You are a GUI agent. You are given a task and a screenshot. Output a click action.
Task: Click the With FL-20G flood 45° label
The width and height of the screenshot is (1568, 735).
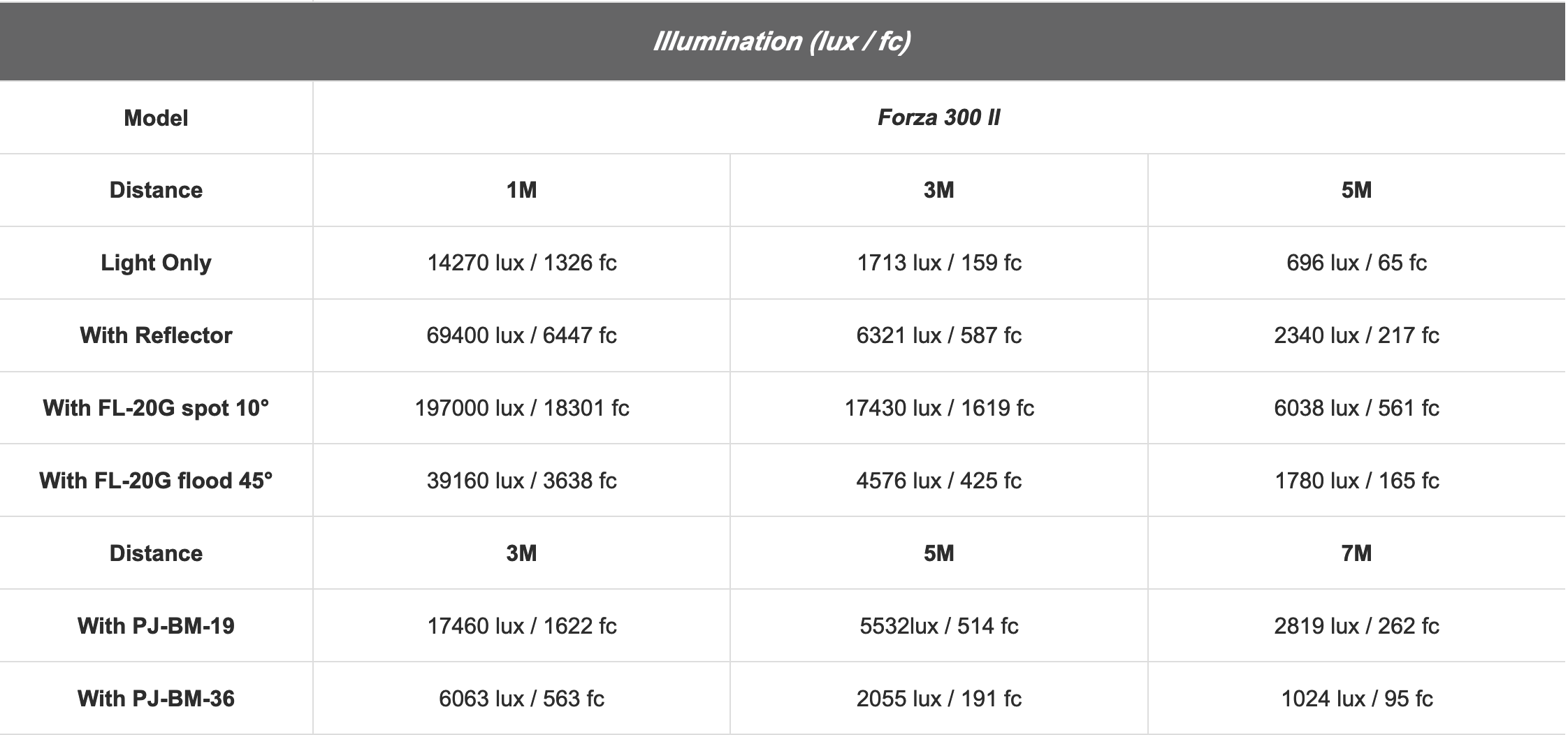[156, 481]
